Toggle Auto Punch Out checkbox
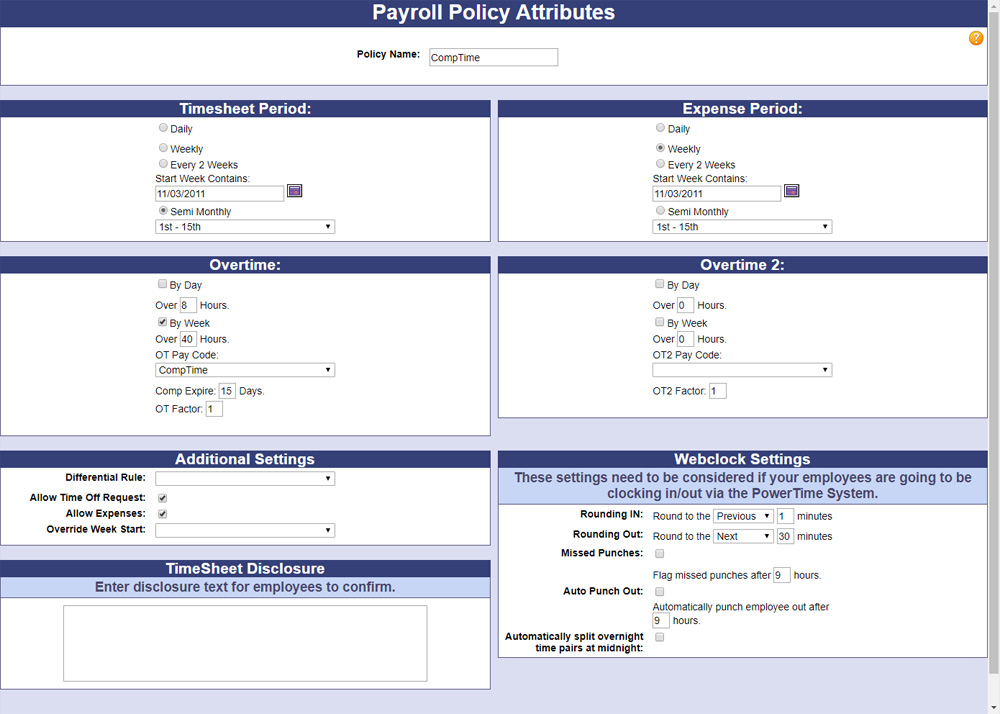This screenshot has width=1000, height=714. 659,592
